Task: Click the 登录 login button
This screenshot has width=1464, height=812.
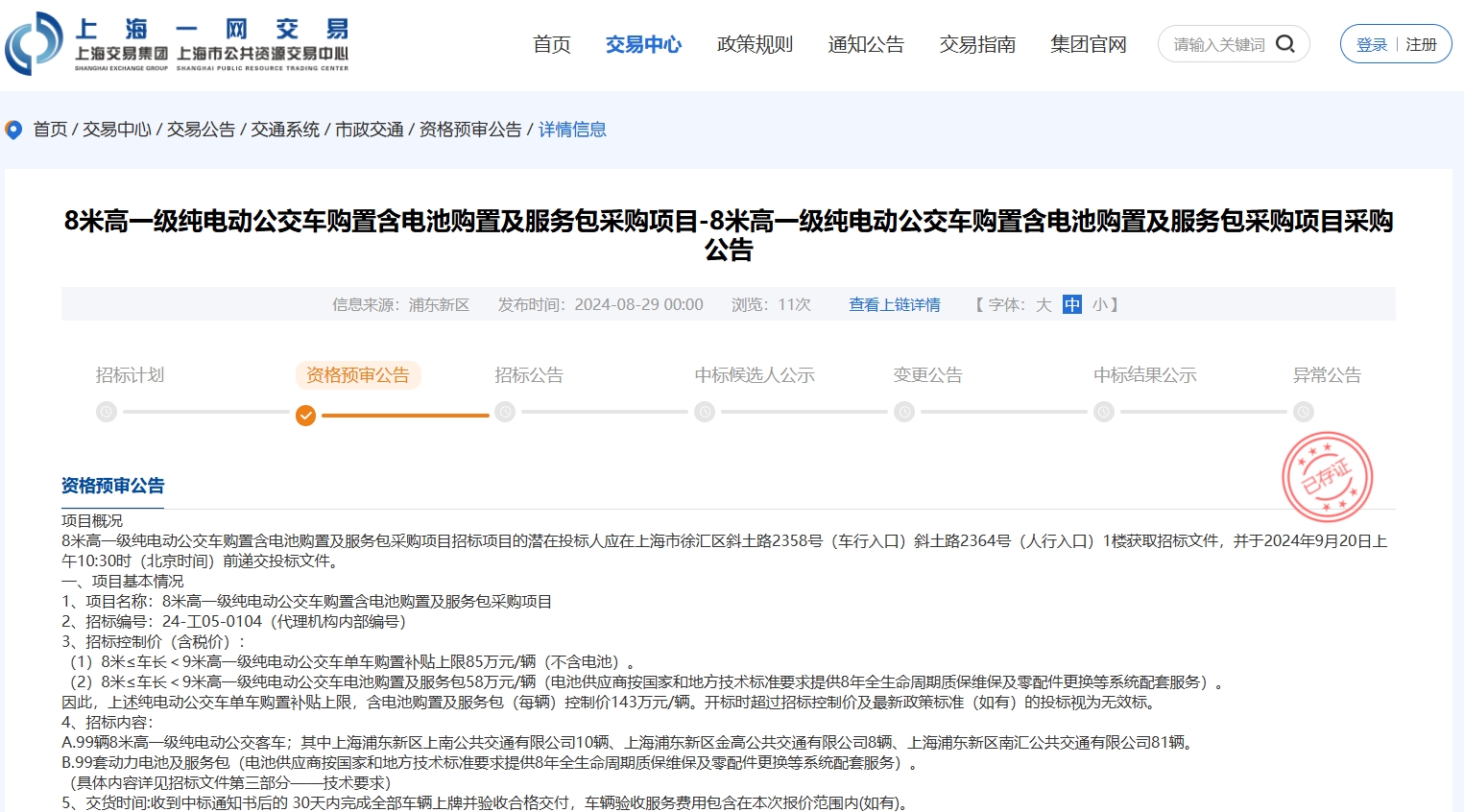Action: [1371, 44]
